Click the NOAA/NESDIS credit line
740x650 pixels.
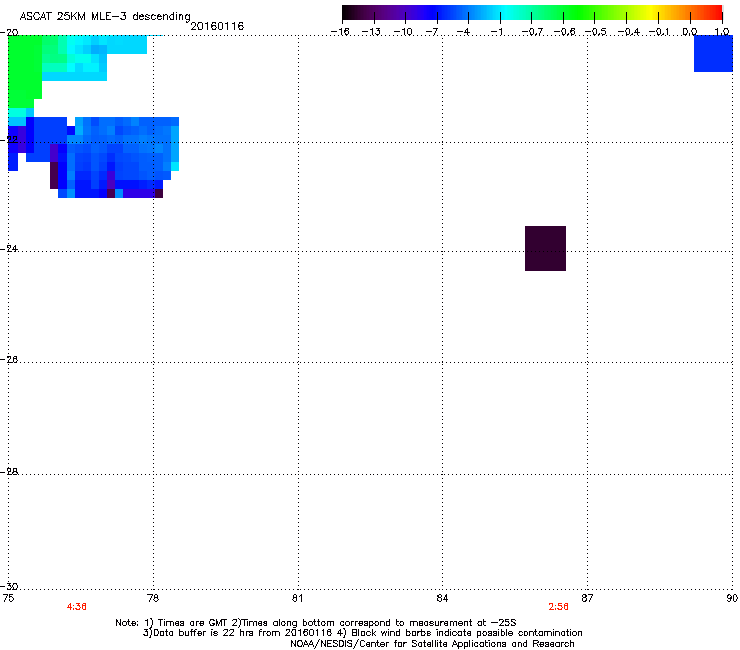(432, 644)
